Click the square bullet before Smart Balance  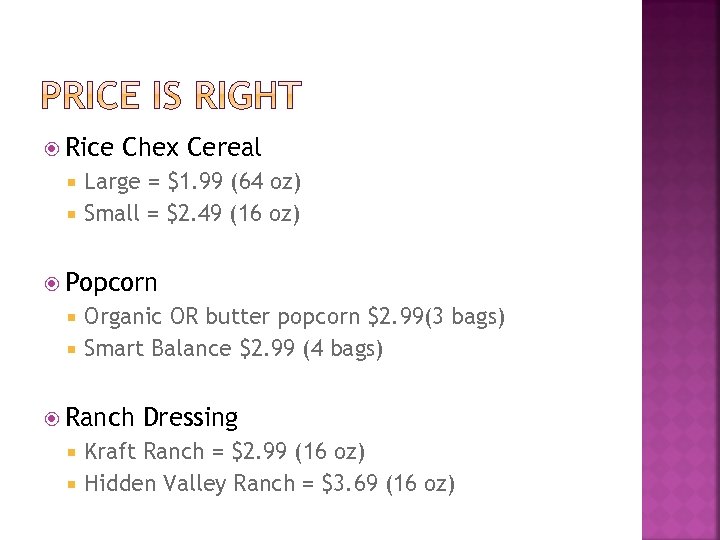coord(73,349)
